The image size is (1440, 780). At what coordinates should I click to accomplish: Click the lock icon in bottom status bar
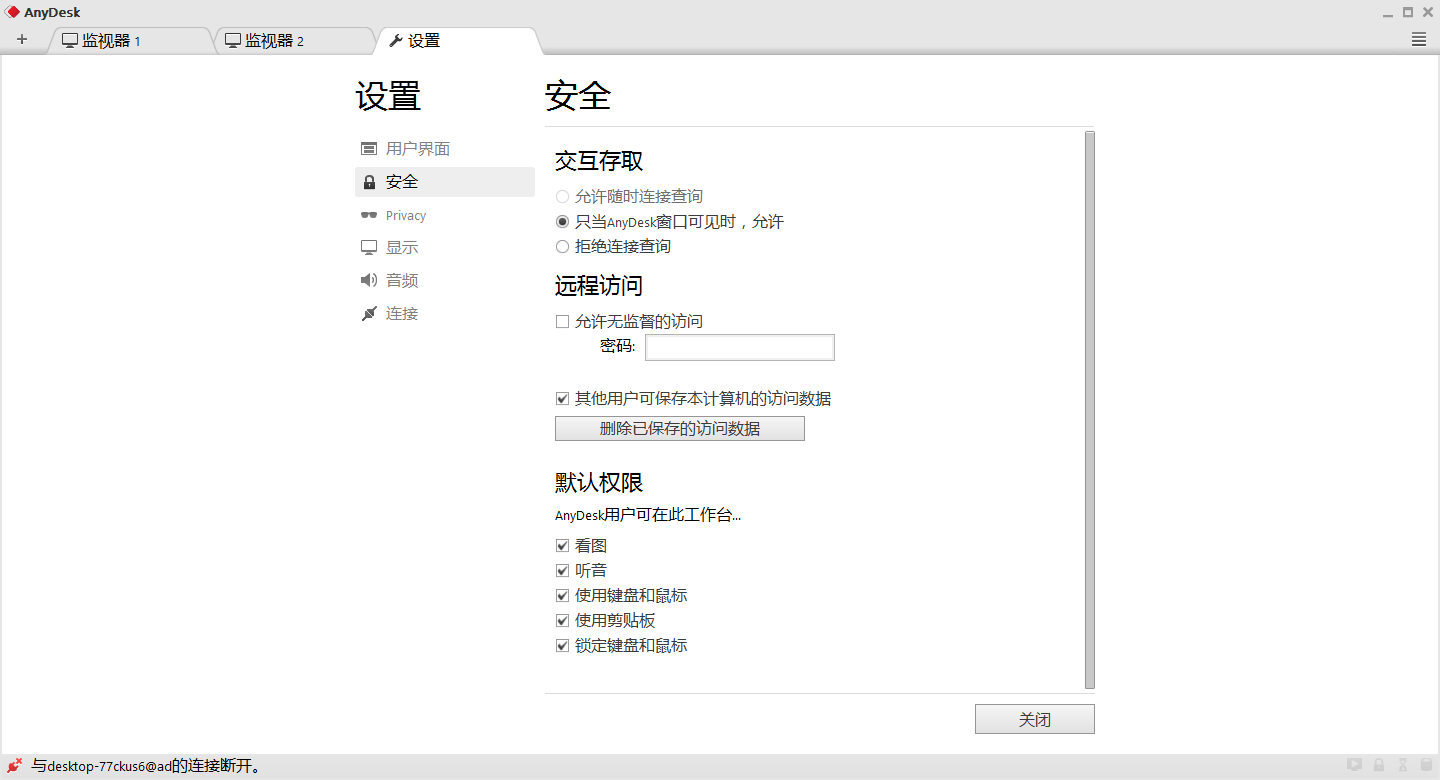pyautogui.click(x=1379, y=764)
